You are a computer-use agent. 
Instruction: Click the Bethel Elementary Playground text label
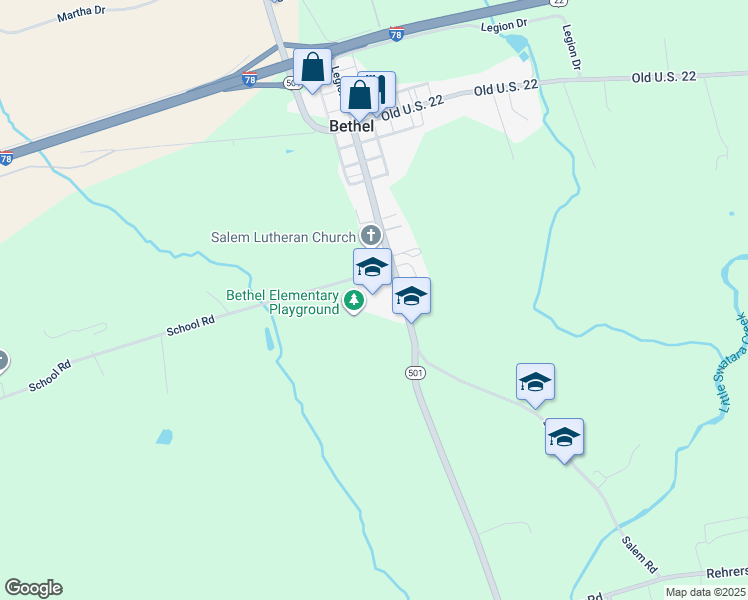(282, 302)
